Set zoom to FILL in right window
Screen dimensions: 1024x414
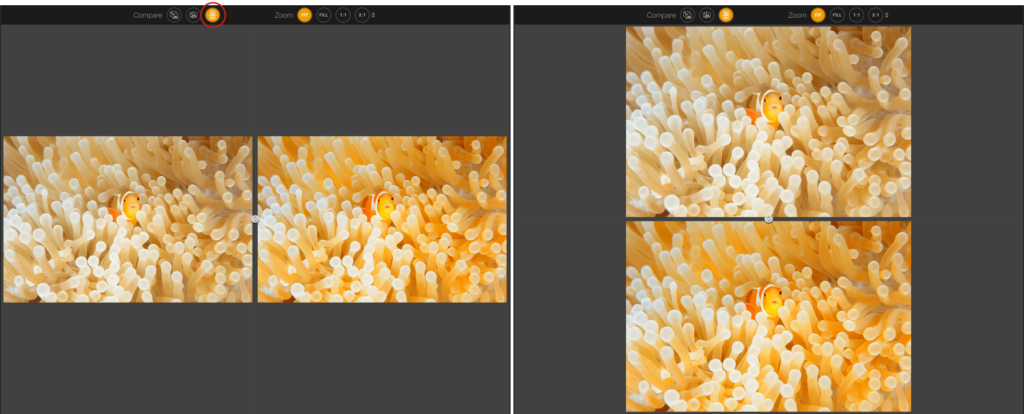point(837,15)
